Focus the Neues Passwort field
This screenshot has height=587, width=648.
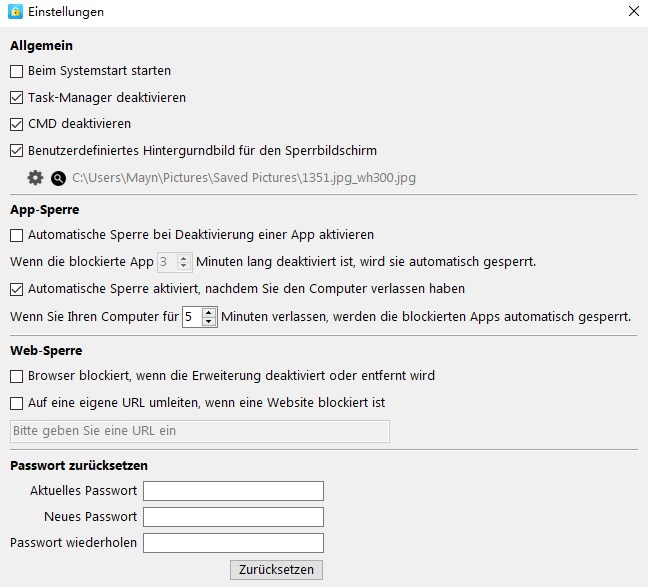pos(233,517)
